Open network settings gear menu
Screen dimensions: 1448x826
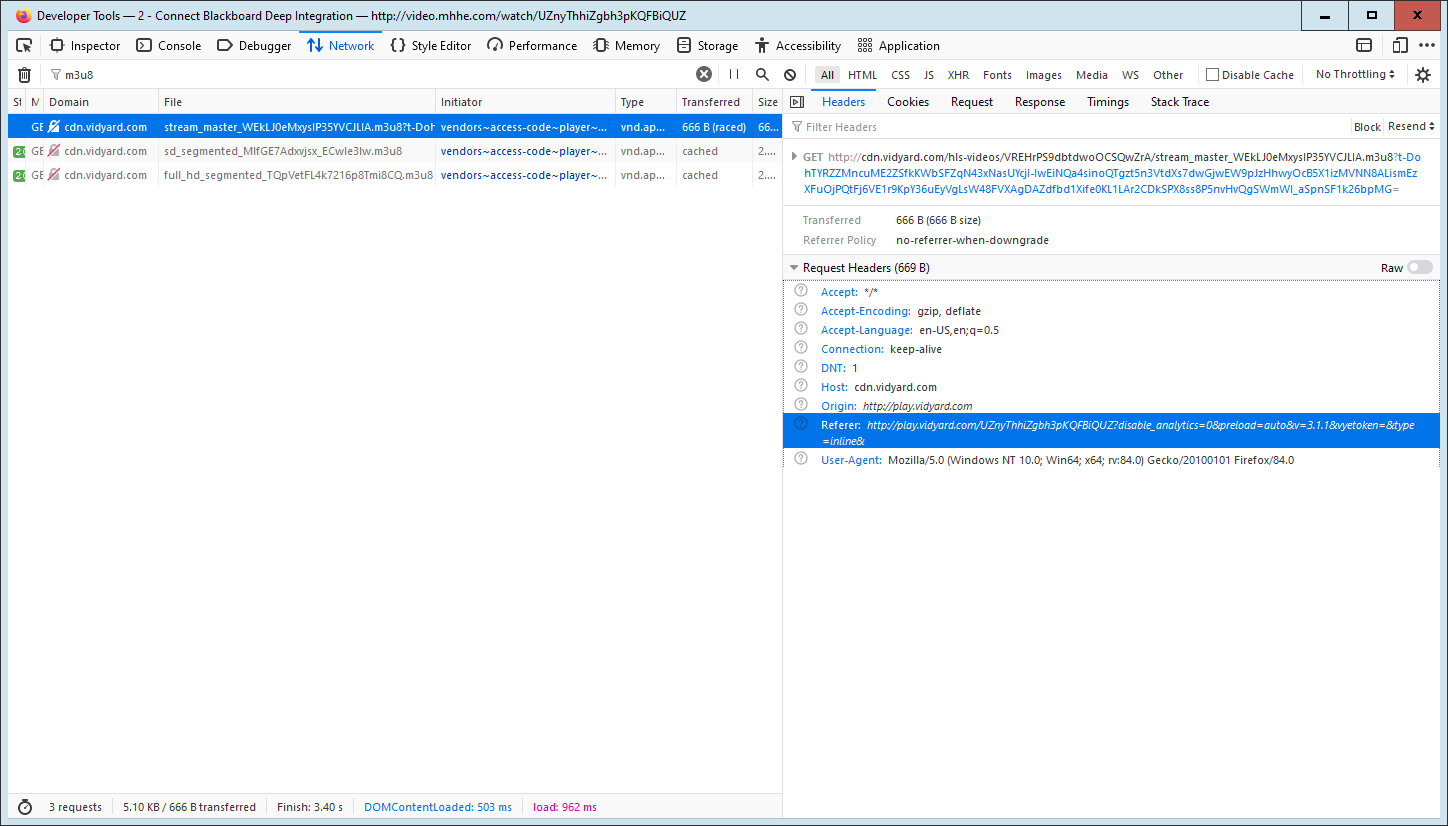(1423, 75)
